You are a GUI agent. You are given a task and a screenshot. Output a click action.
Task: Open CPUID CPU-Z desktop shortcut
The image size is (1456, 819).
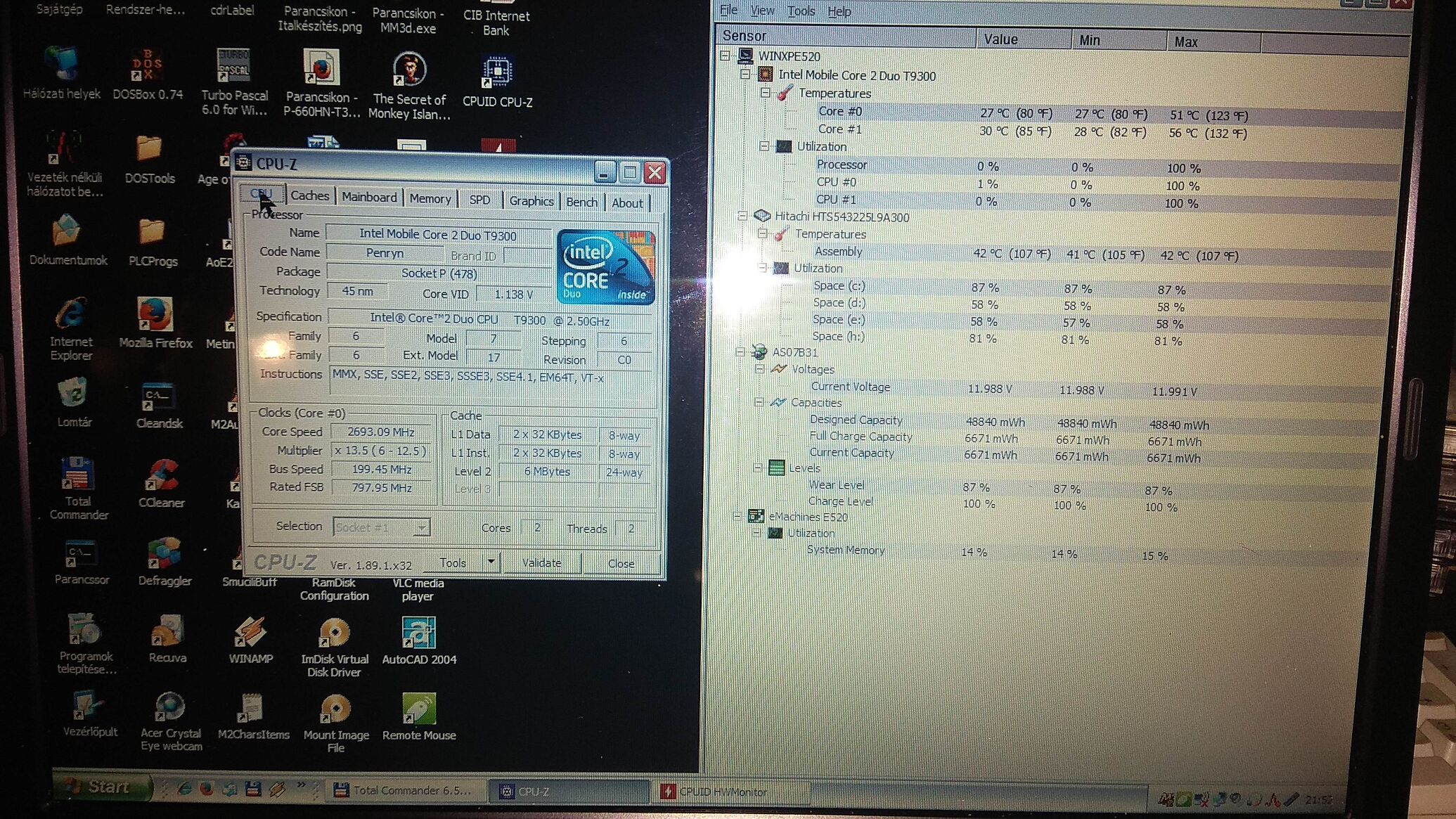[497, 82]
